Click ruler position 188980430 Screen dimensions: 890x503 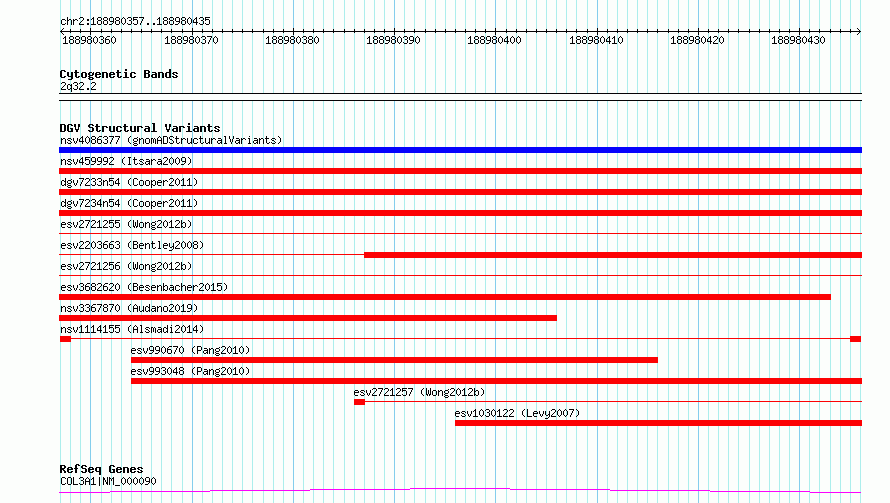[x=798, y=40]
